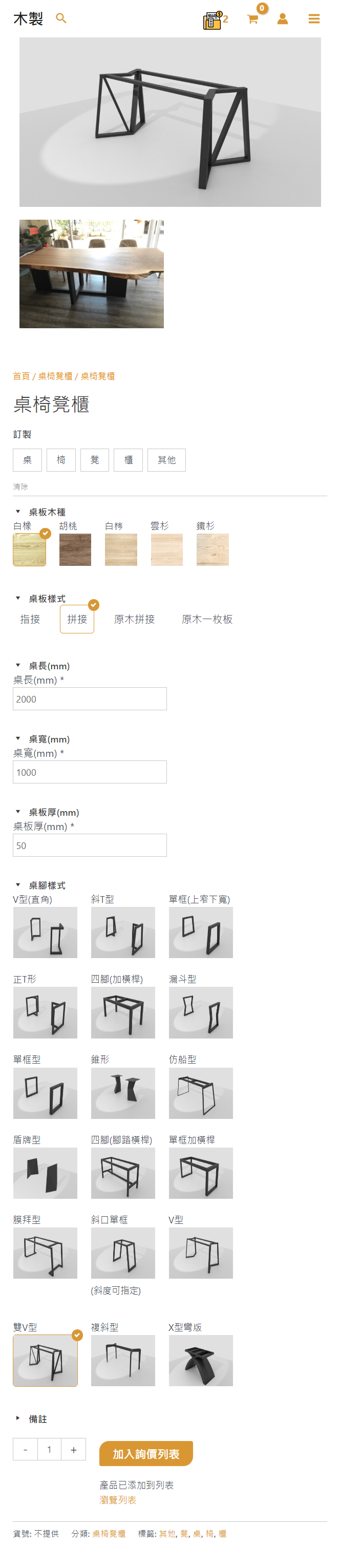
Task: Choose the 原木一枚板 board style
Action: tap(207, 619)
